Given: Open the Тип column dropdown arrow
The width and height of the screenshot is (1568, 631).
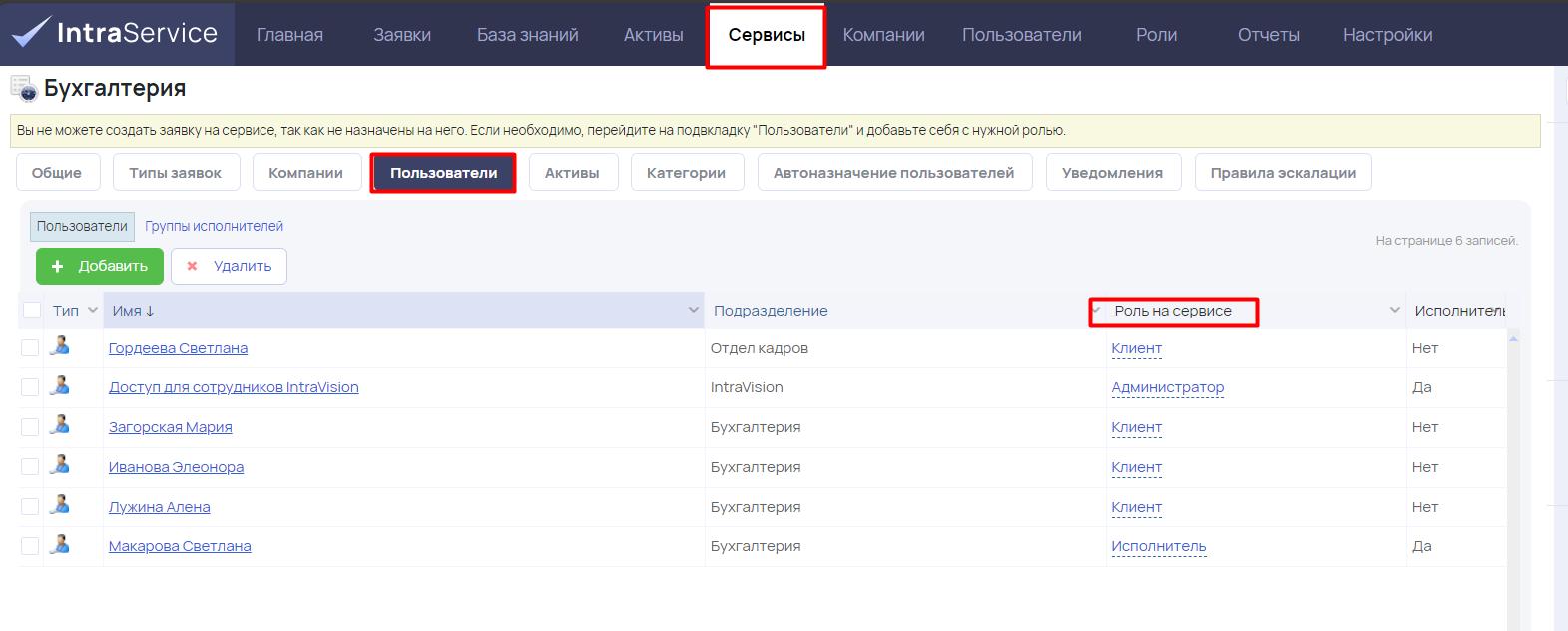Looking at the screenshot, I should (x=93, y=311).
